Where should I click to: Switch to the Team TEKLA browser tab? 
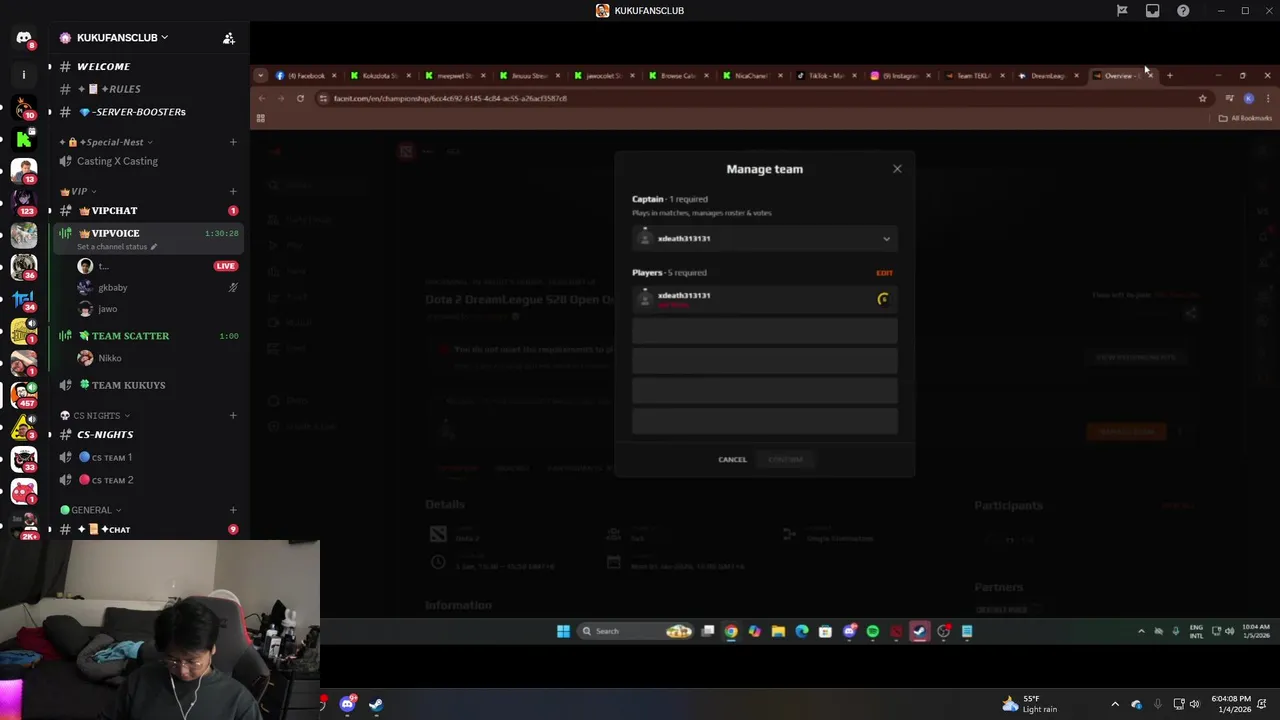click(x=974, y=76)
